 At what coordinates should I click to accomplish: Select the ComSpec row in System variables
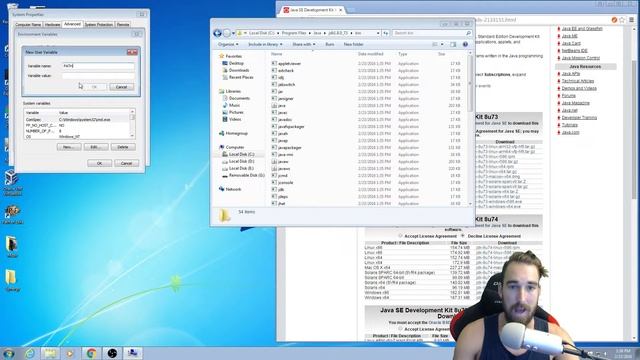[76, 120]
